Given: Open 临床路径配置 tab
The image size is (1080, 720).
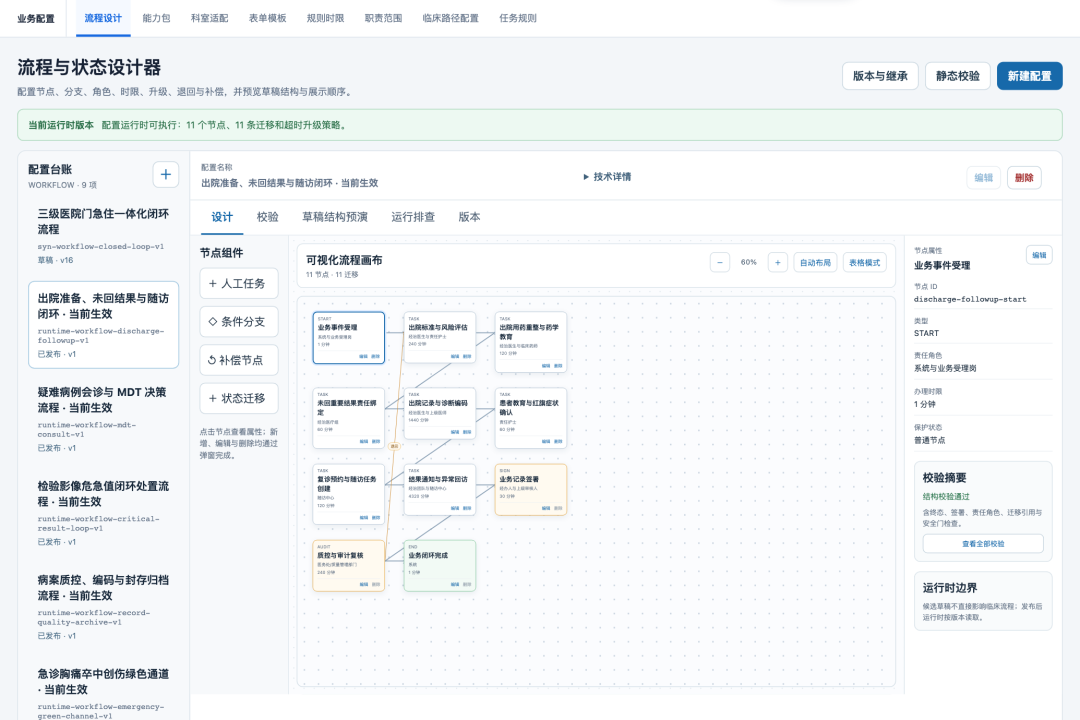Looking at the screenshot, I should [450, 18].
